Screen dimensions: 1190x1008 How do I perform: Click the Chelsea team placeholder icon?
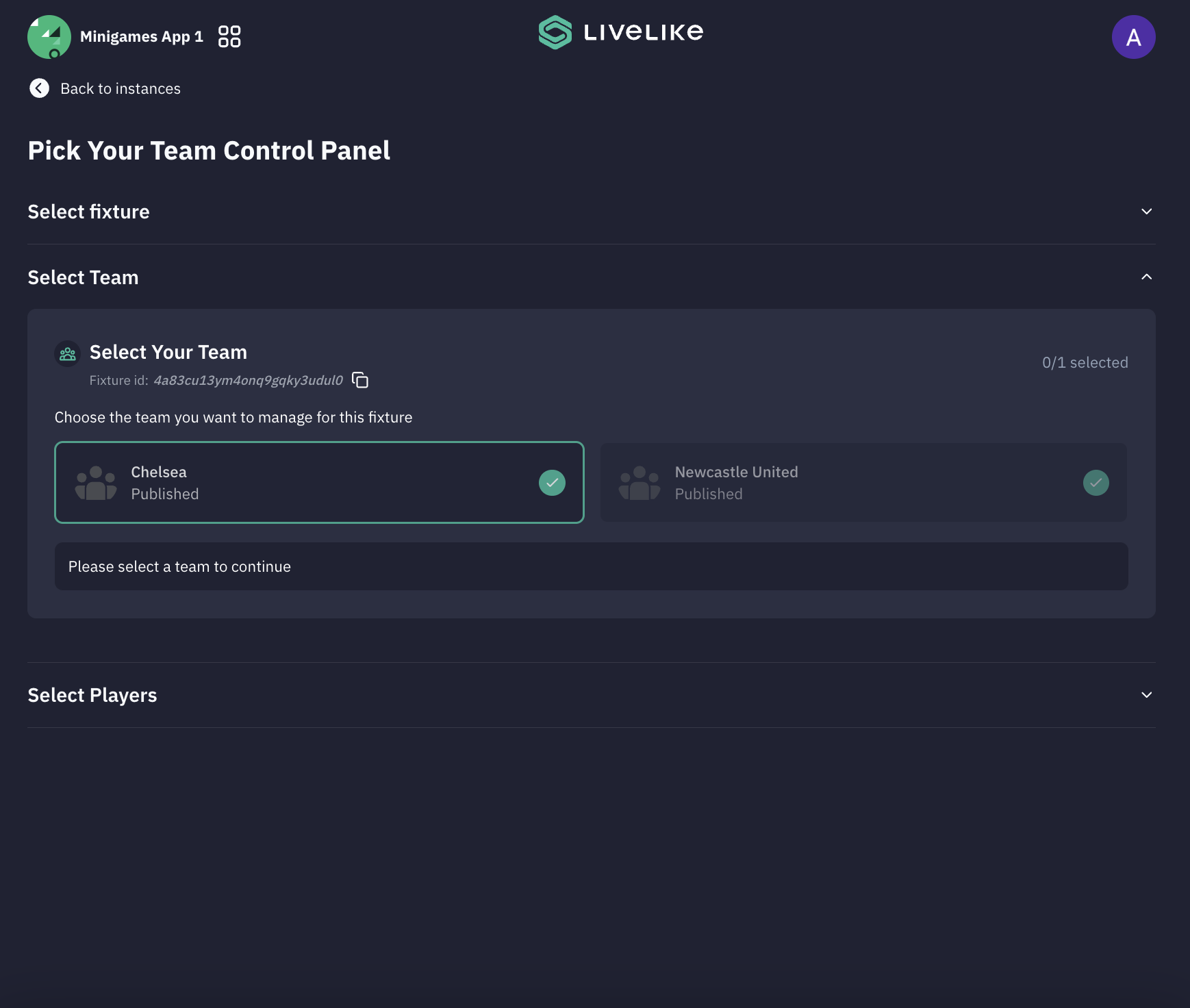(x=96, y=483)
